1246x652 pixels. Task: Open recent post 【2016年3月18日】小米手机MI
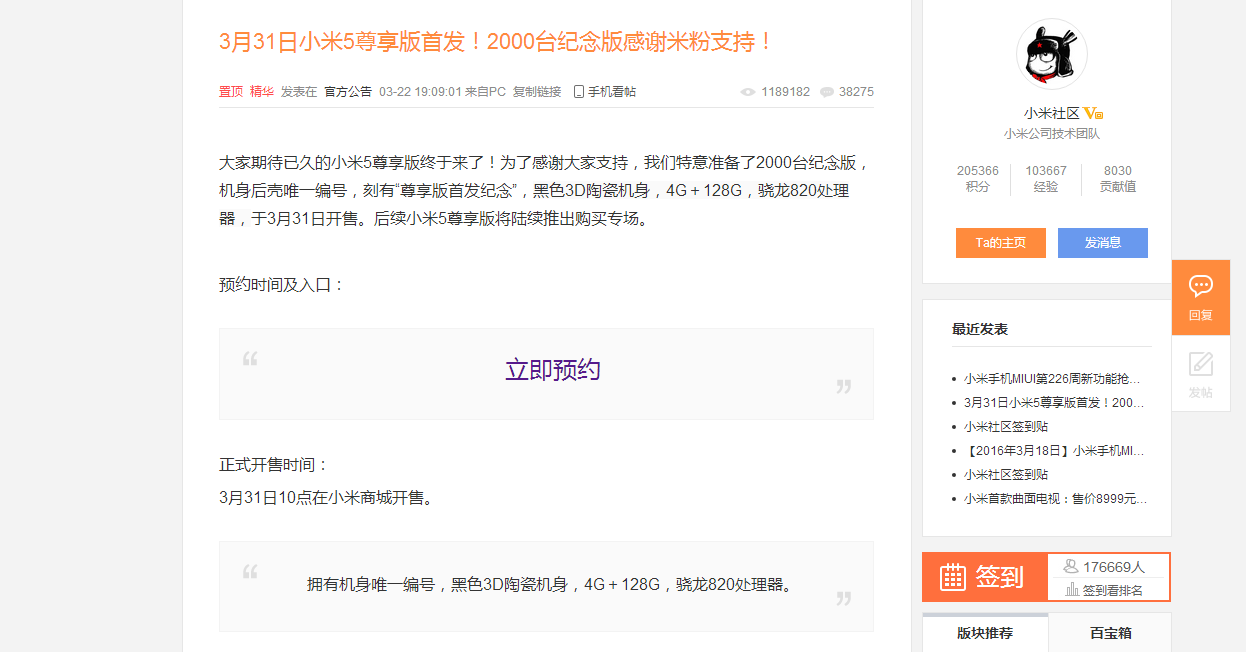(1052, 451)
